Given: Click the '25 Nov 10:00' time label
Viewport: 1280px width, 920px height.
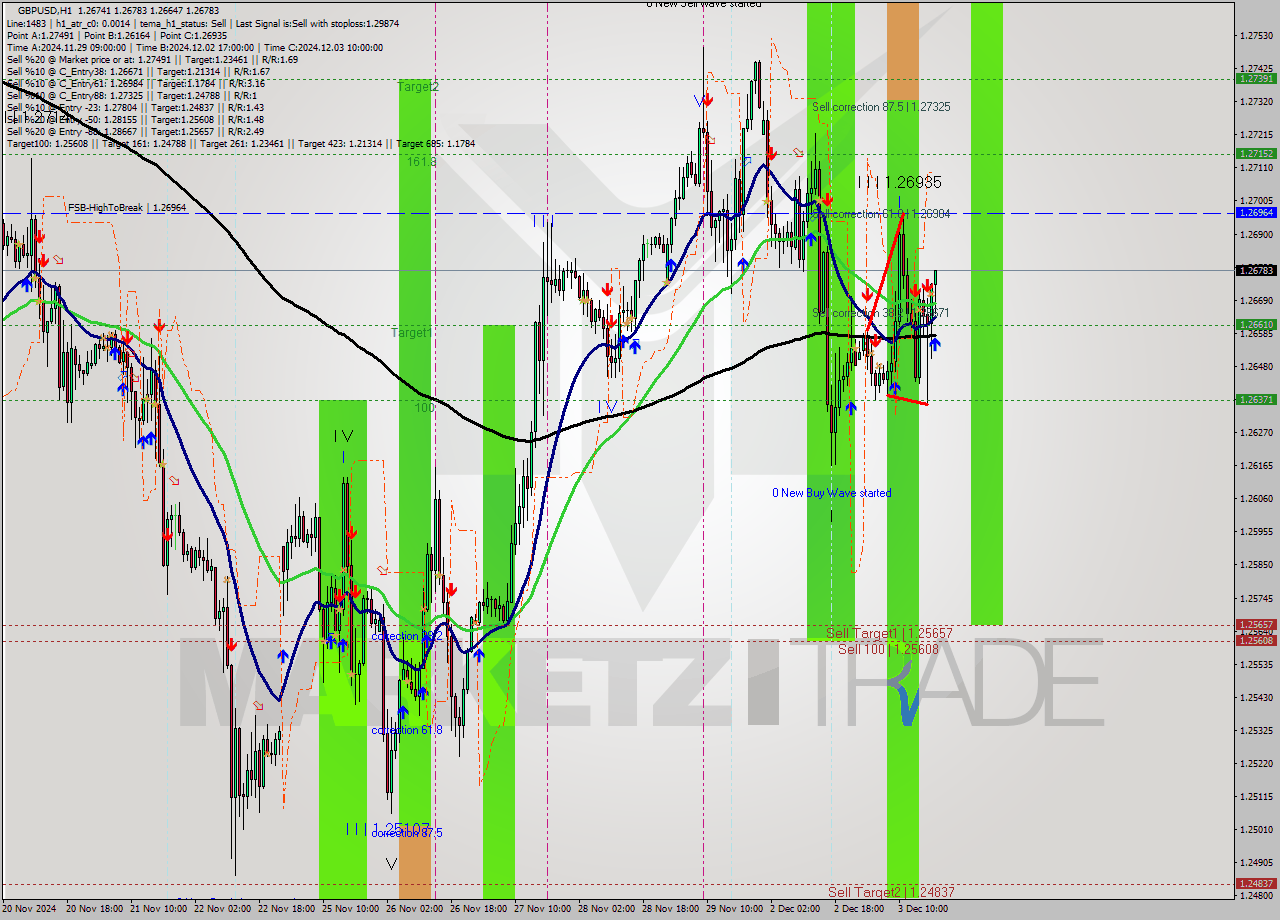Looking at the screenshot, I should tap(351, 909).
